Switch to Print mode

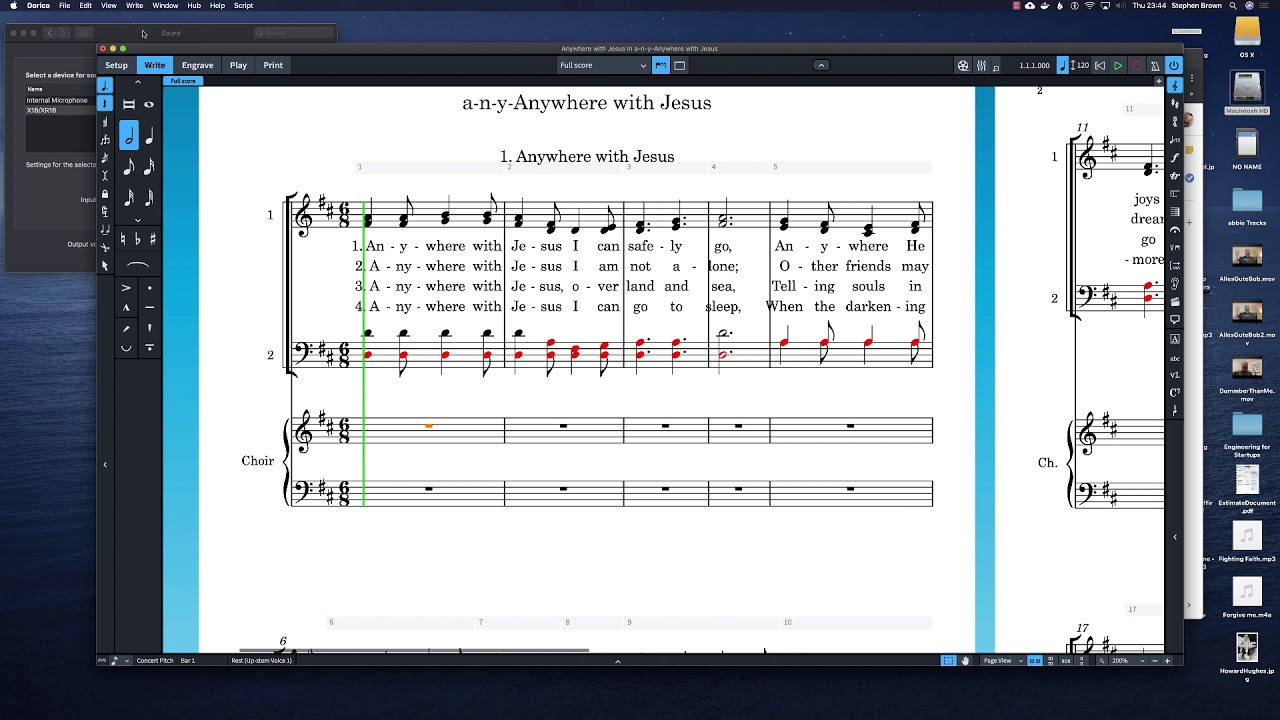click(273, 65)
